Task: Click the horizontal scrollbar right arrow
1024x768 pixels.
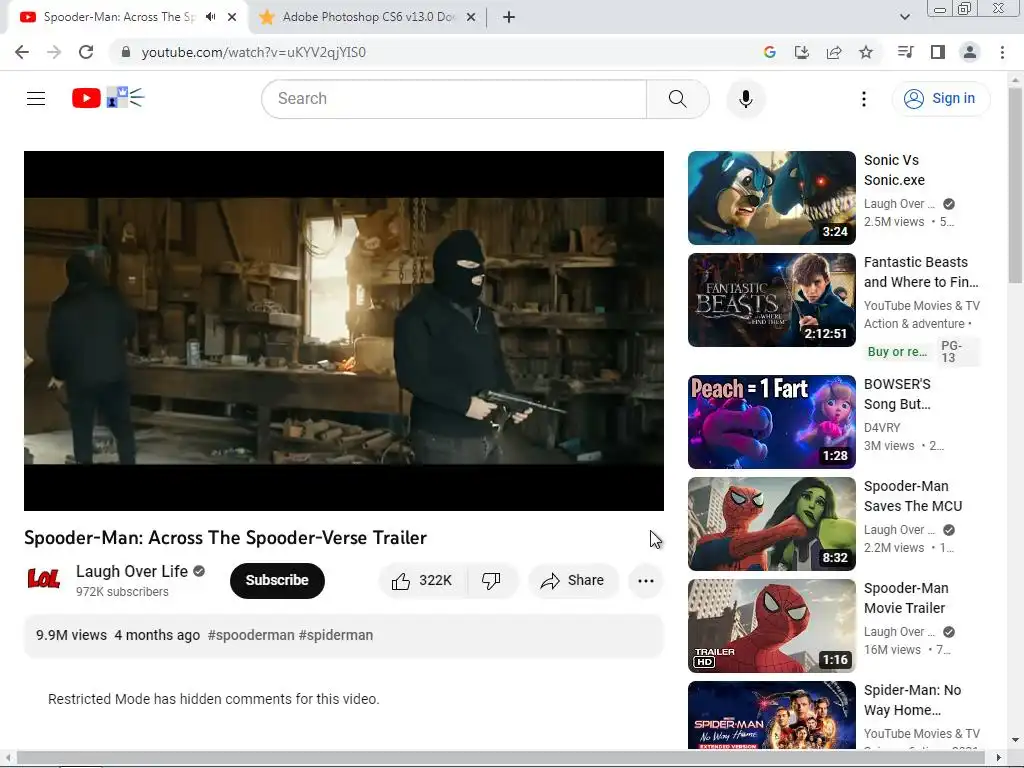Action: click(999, 758)
